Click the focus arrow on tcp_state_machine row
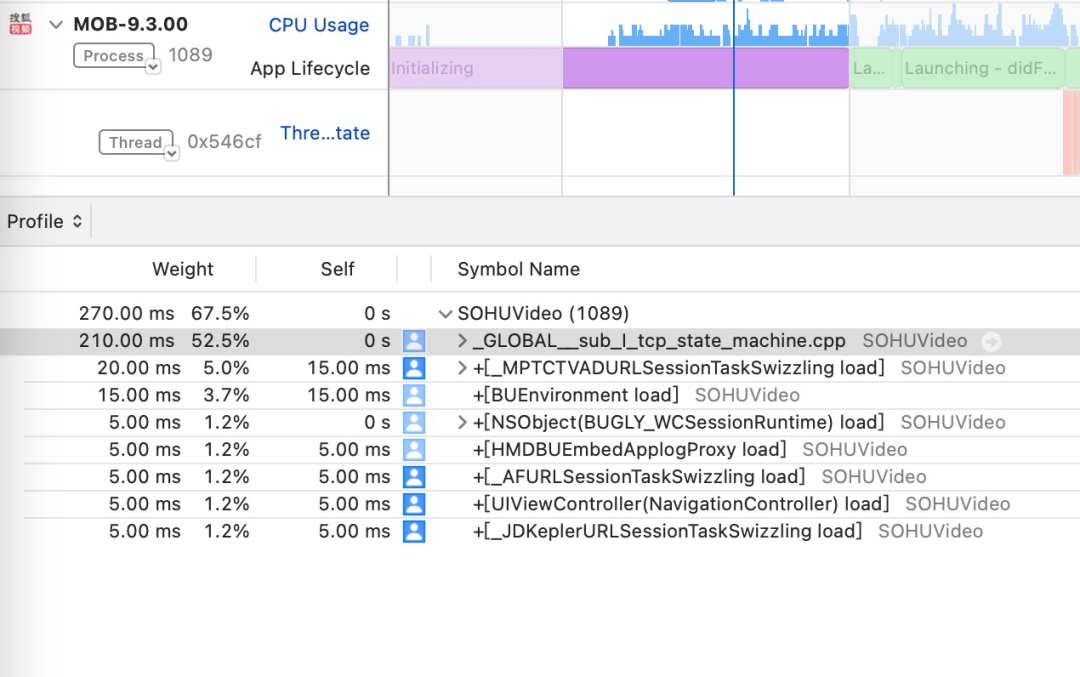This screenshot has width=1080, height=677. (x=991, y=341)
